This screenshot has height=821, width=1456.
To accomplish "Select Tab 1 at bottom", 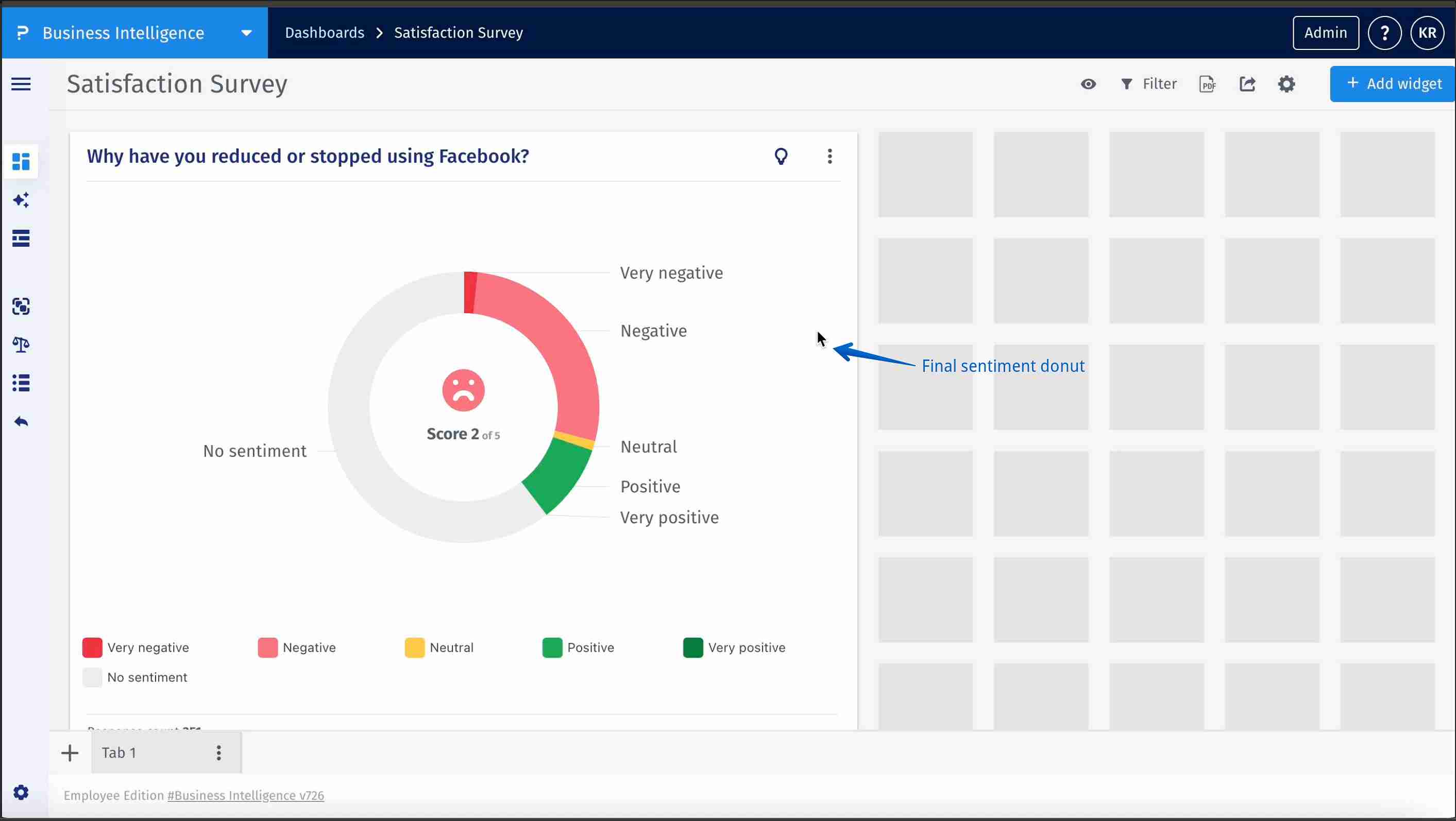I will point(119,752).
